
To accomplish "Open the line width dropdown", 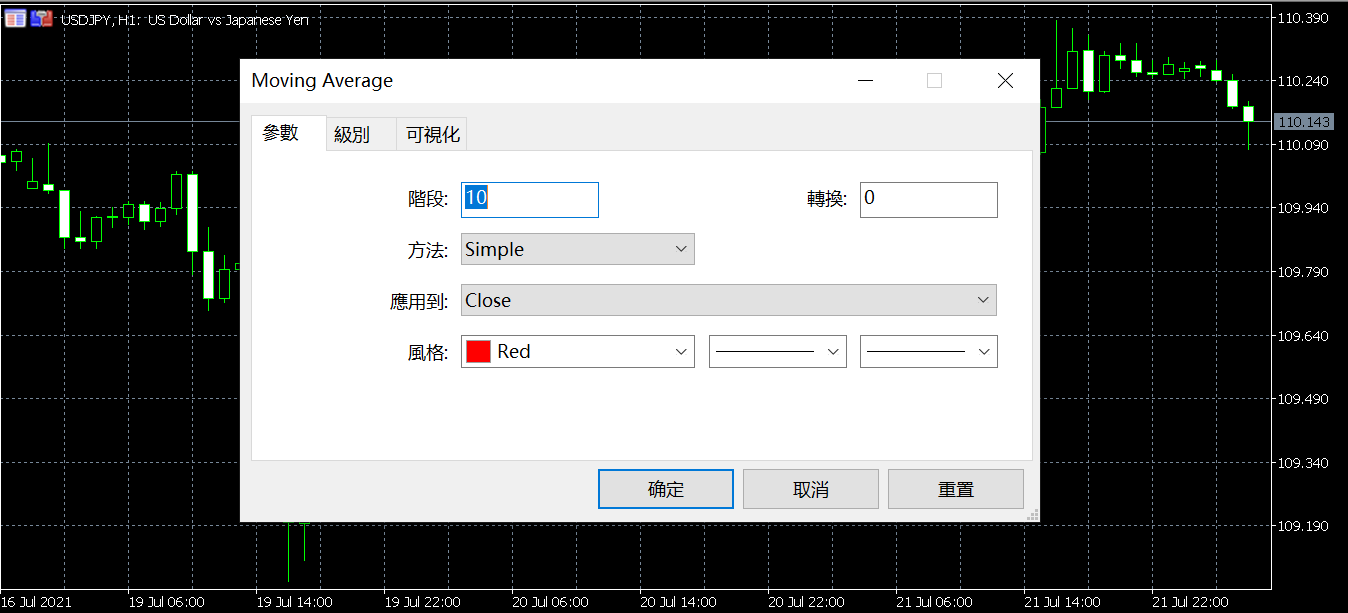I will 929,351.
